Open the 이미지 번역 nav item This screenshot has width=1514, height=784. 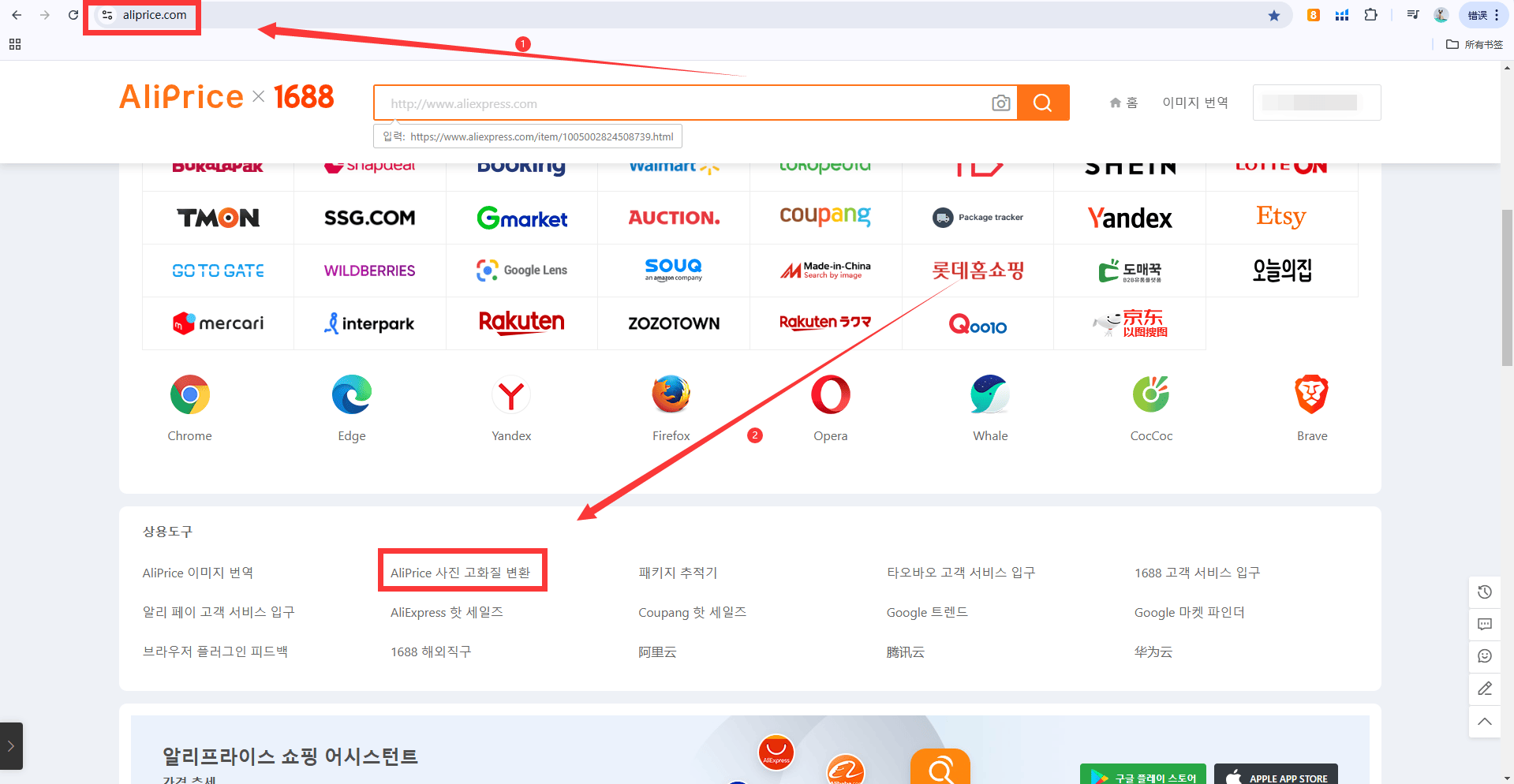pos(1195,103)
